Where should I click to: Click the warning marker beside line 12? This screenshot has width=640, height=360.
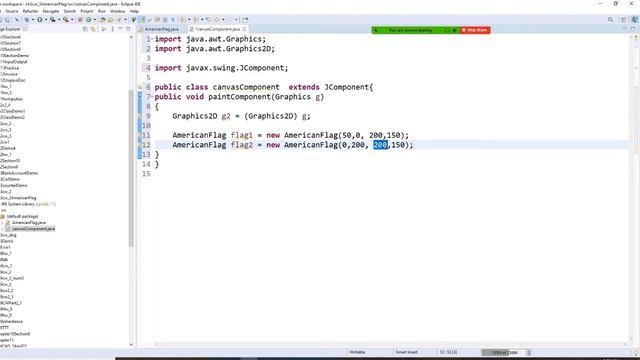tap(140, 145)
